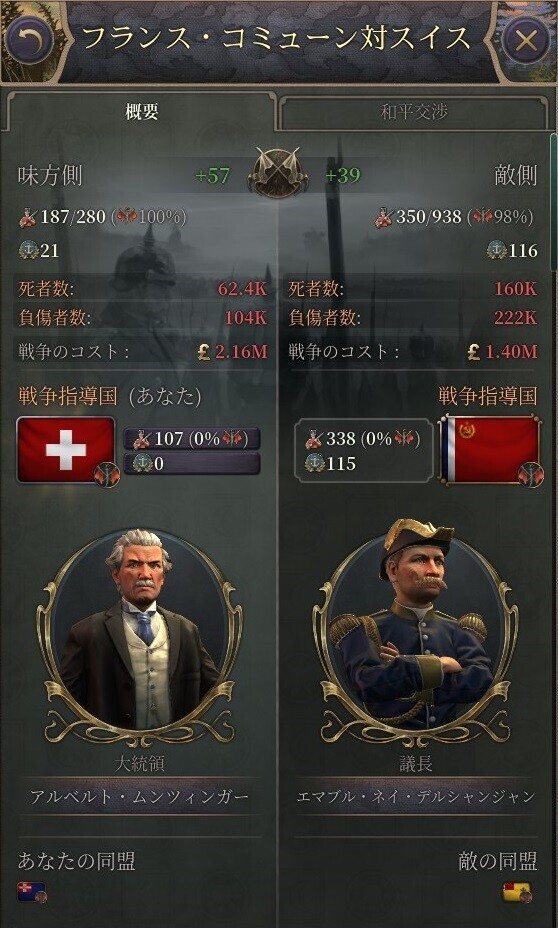Image resolution: width=558 pixels, height=928 pixels.
Task: Click the friendly war score +57
Action: 212,176
